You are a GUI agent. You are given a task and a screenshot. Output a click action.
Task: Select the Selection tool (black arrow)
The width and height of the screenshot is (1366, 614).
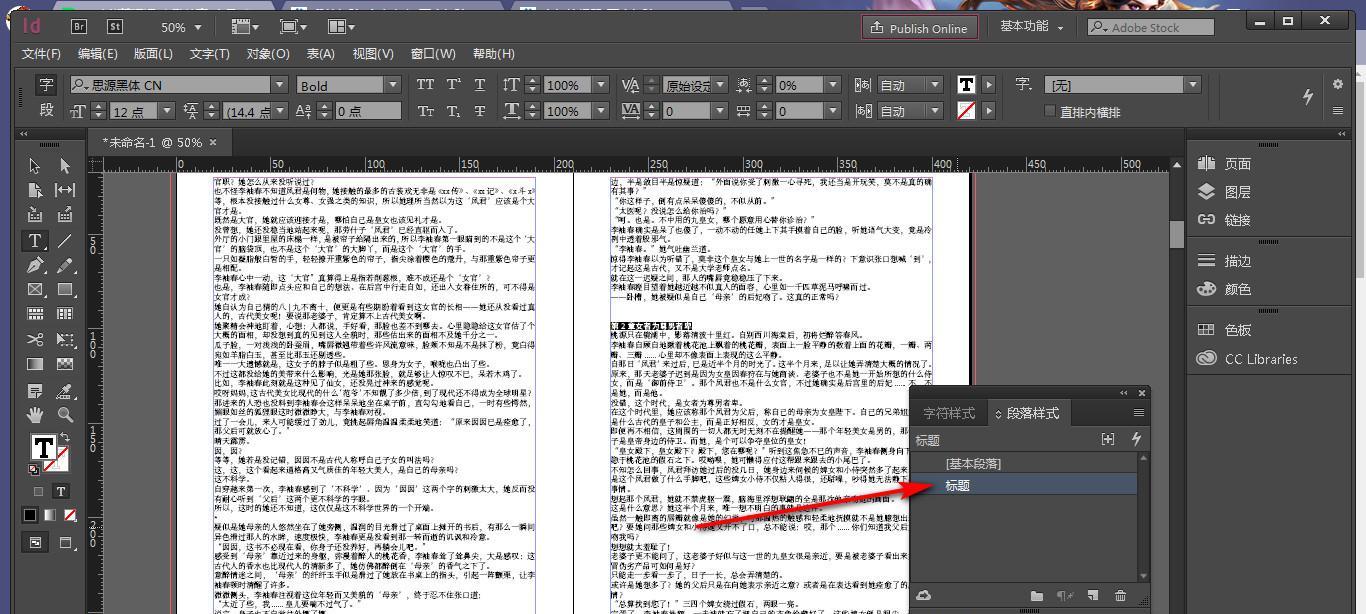(x=35, y=166)
